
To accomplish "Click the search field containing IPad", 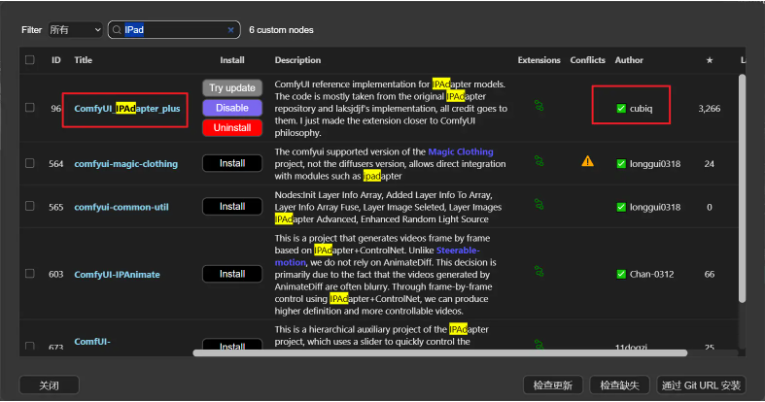I will click(174, 30).
